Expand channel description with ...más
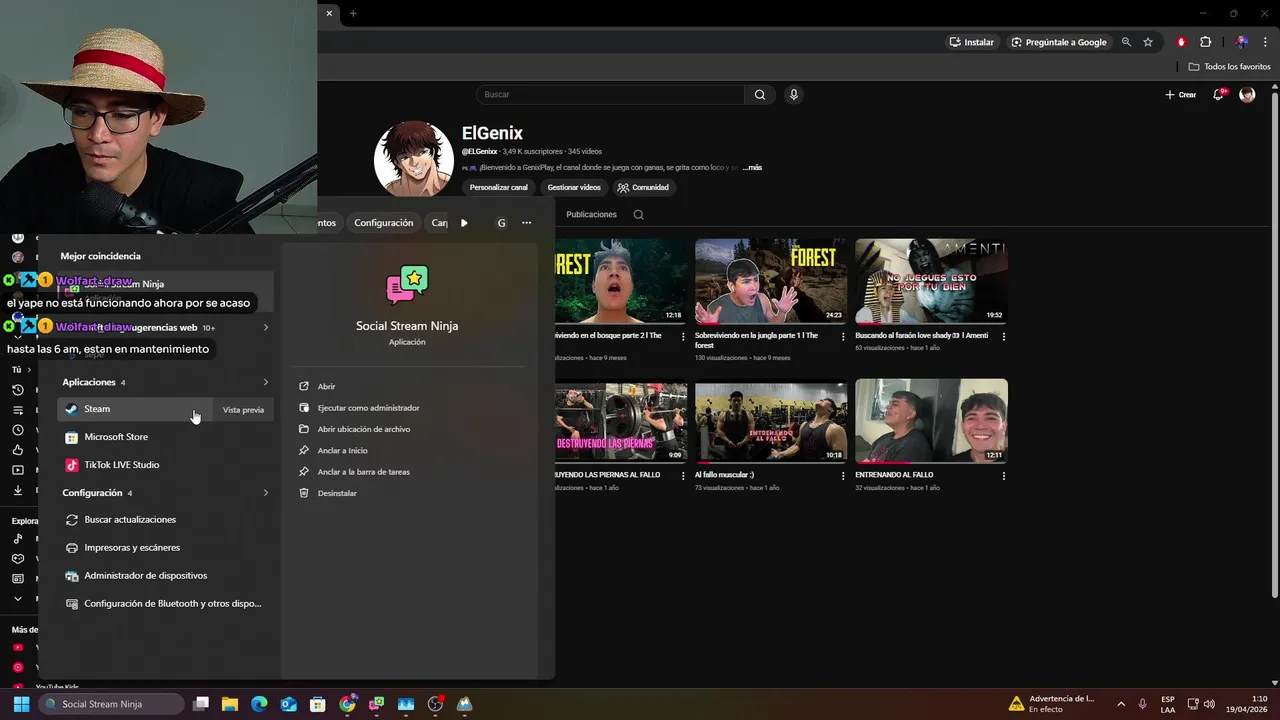This screenshot has width=1280, height=720. [x=752, y=168]
